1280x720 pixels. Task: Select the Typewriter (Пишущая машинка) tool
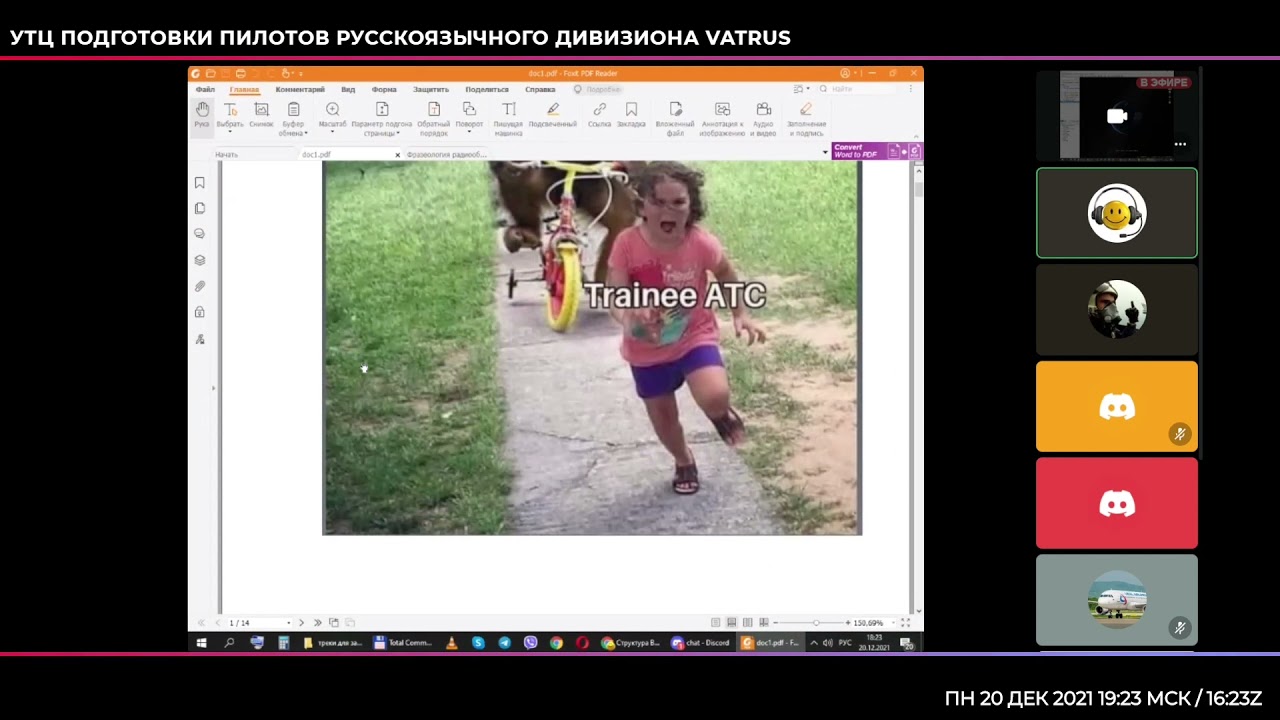508,118
